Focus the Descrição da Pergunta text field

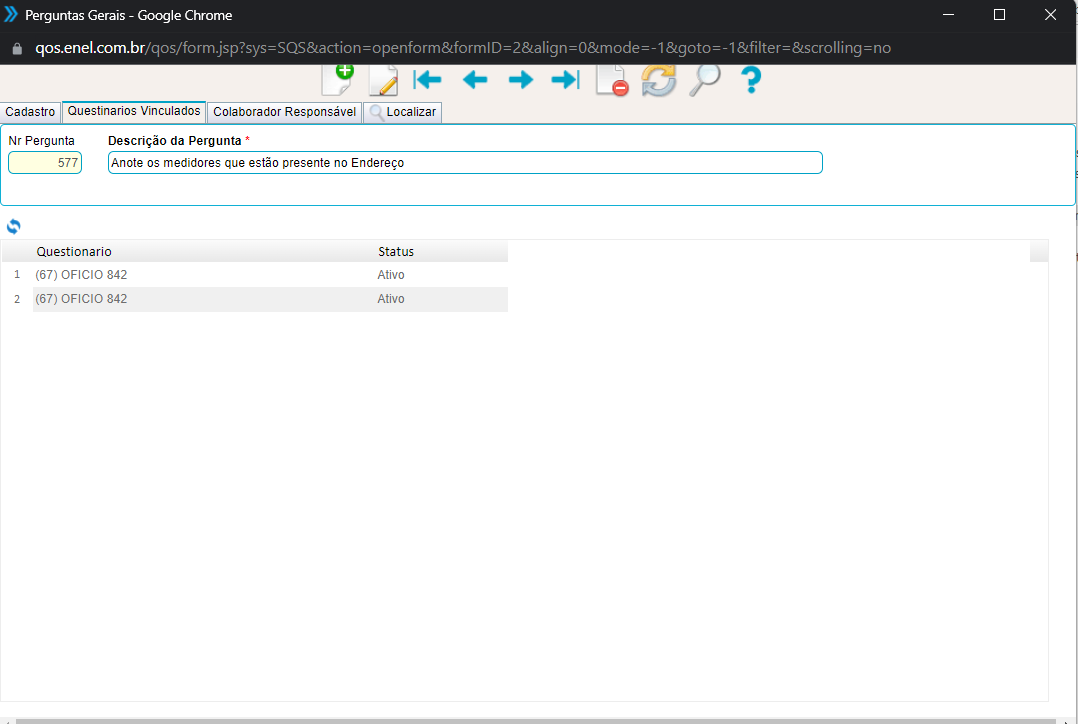click(465, 163)
